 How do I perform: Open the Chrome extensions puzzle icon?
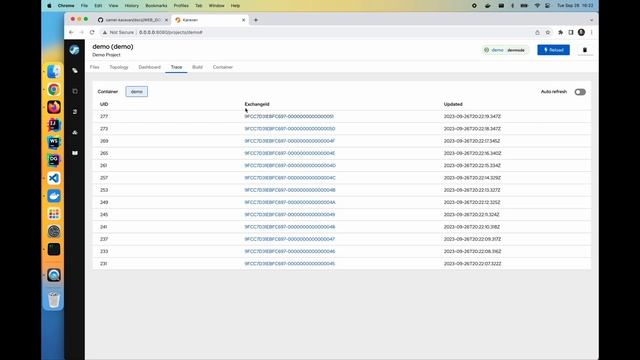pos(560,32)
